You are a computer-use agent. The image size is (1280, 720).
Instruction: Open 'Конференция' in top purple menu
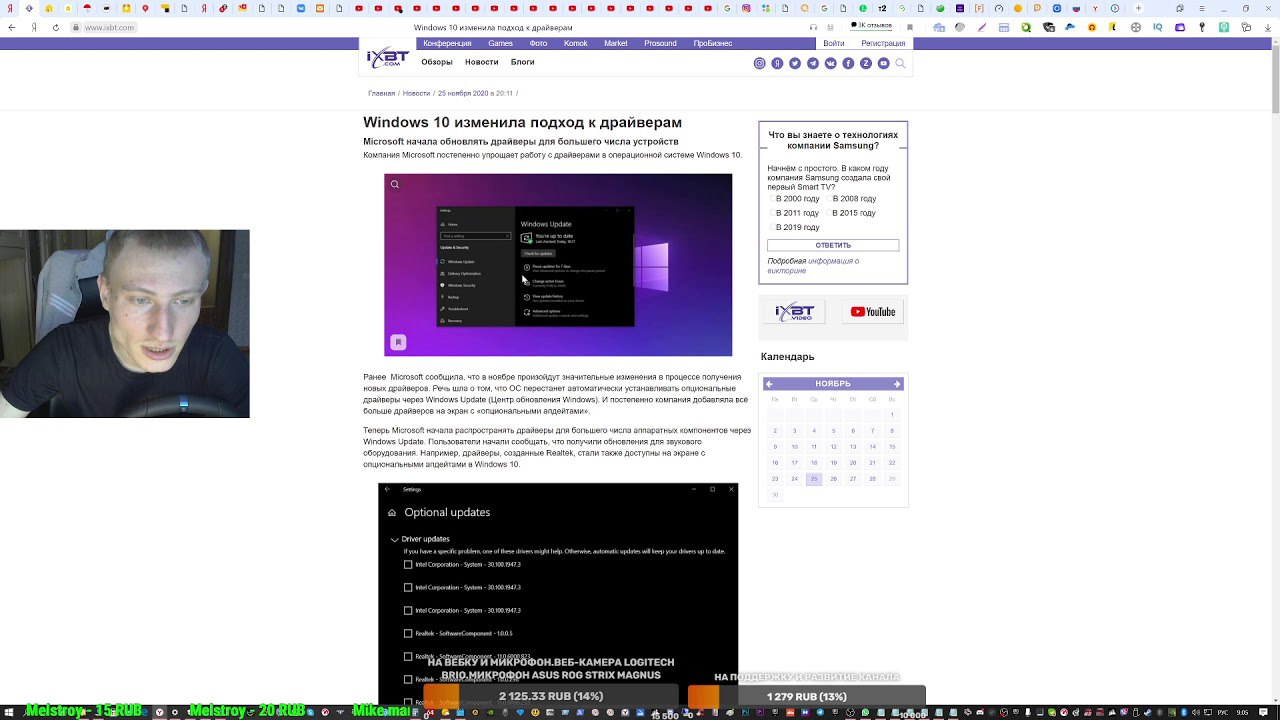447,44
